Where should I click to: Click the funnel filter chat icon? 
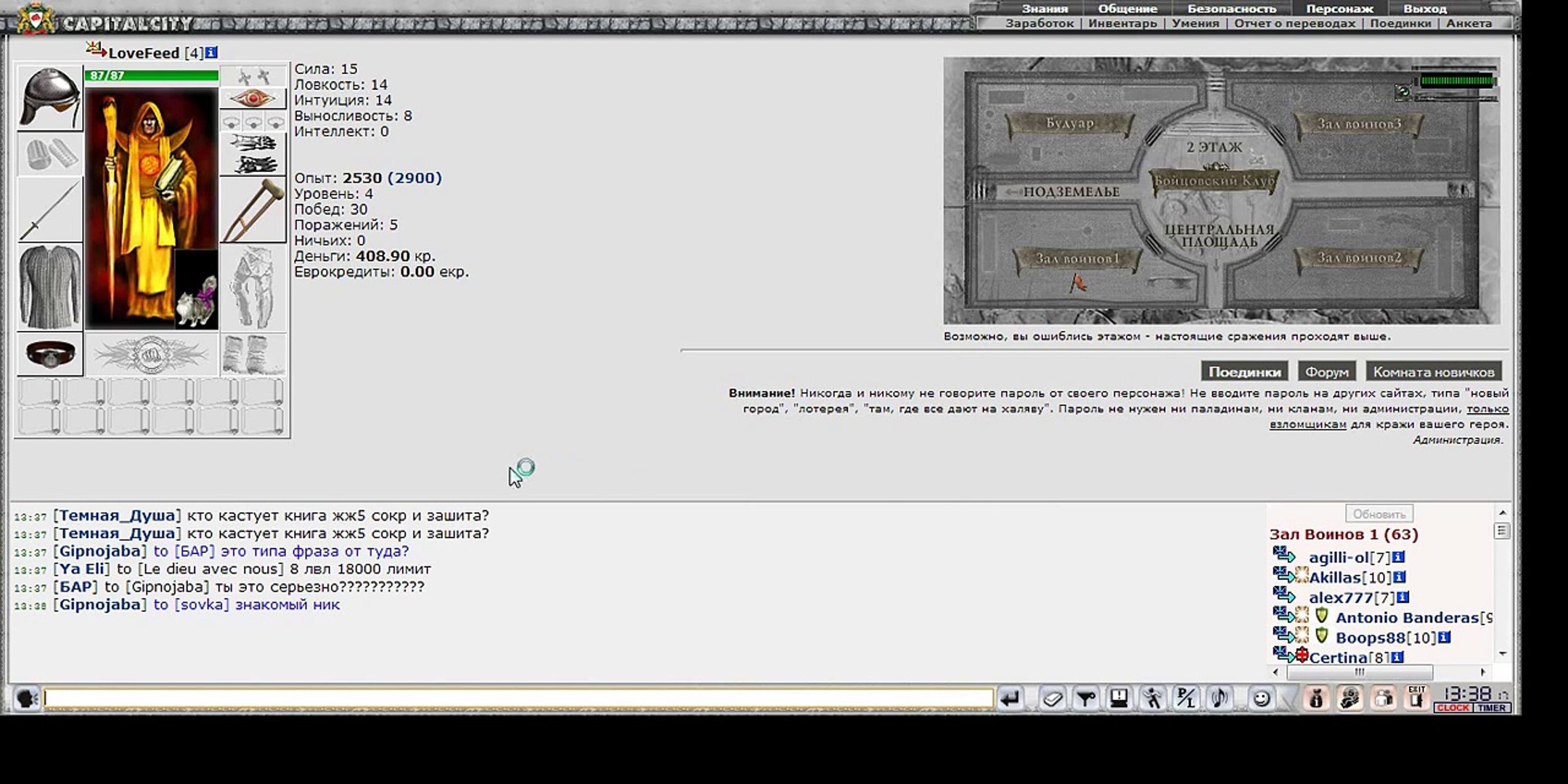[1086, 698]
